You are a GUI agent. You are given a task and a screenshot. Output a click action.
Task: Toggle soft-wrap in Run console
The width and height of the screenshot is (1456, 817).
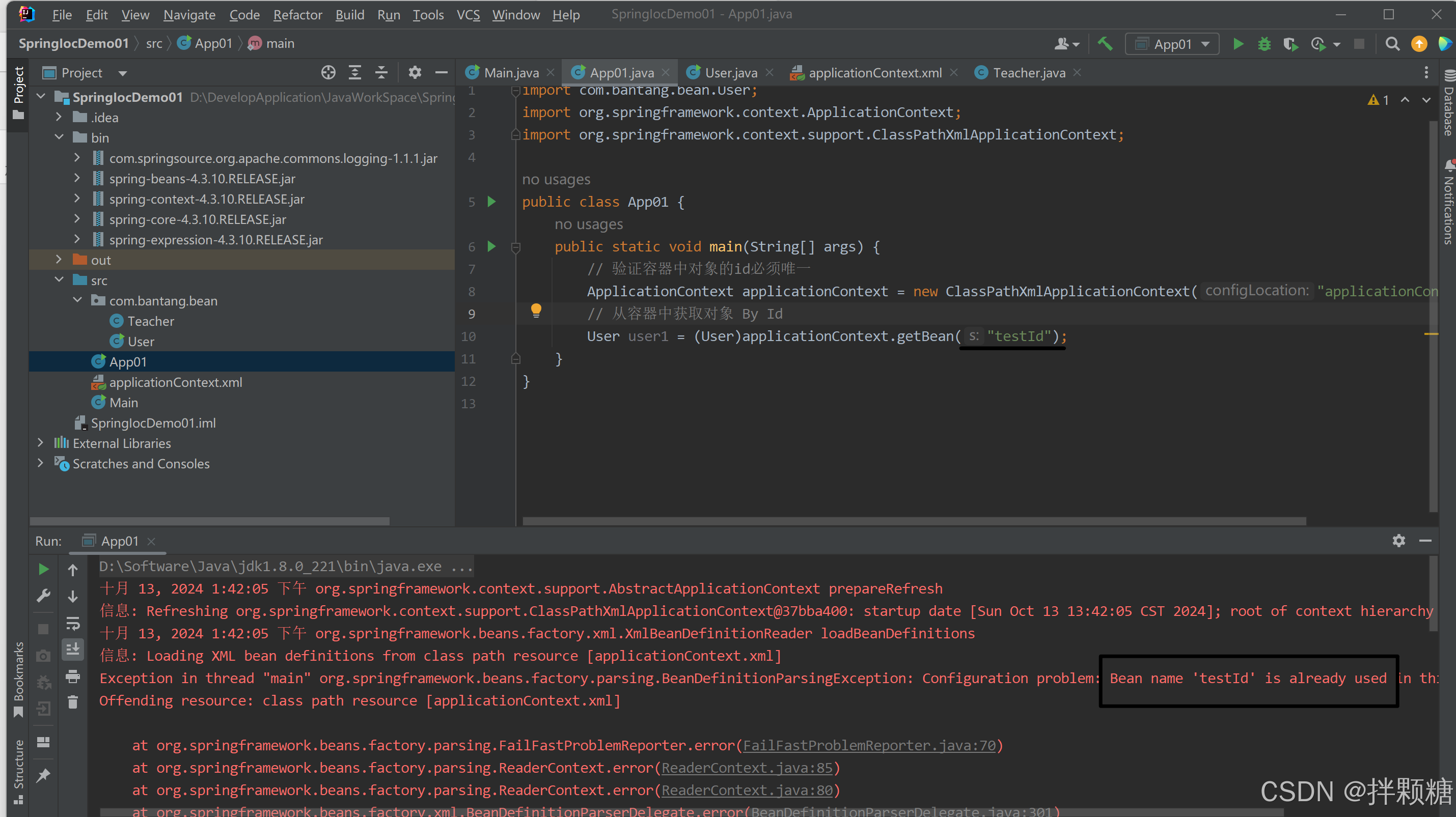point(73,623)
